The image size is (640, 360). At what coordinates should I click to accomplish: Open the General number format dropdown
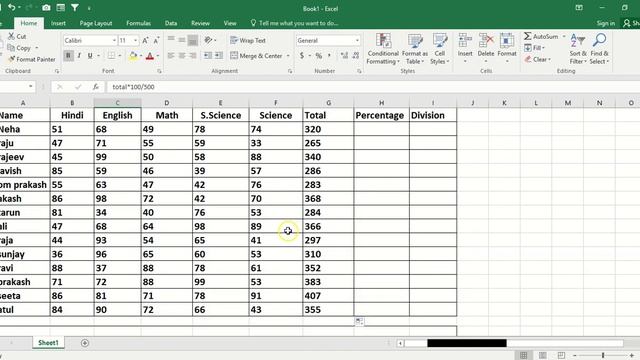tap(357, 40)
